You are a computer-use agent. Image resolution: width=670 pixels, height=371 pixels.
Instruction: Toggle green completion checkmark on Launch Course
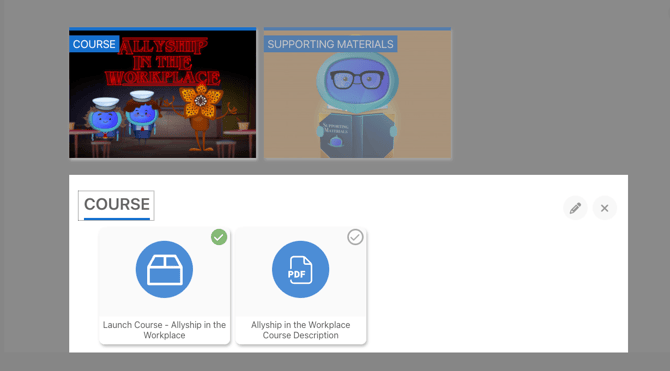219,237
